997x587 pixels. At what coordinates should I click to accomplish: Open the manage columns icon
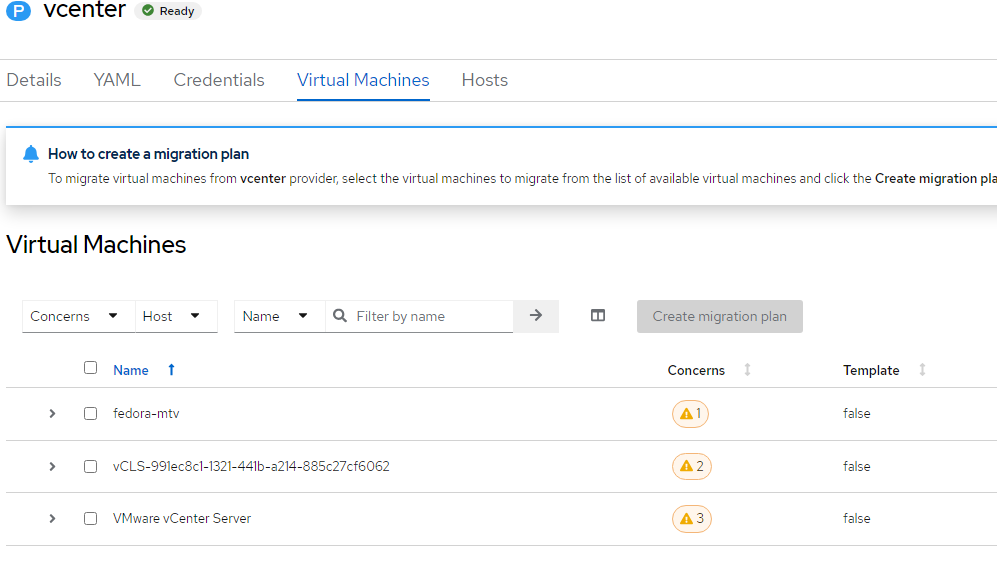pyautogui.click(x=598, y=315)
